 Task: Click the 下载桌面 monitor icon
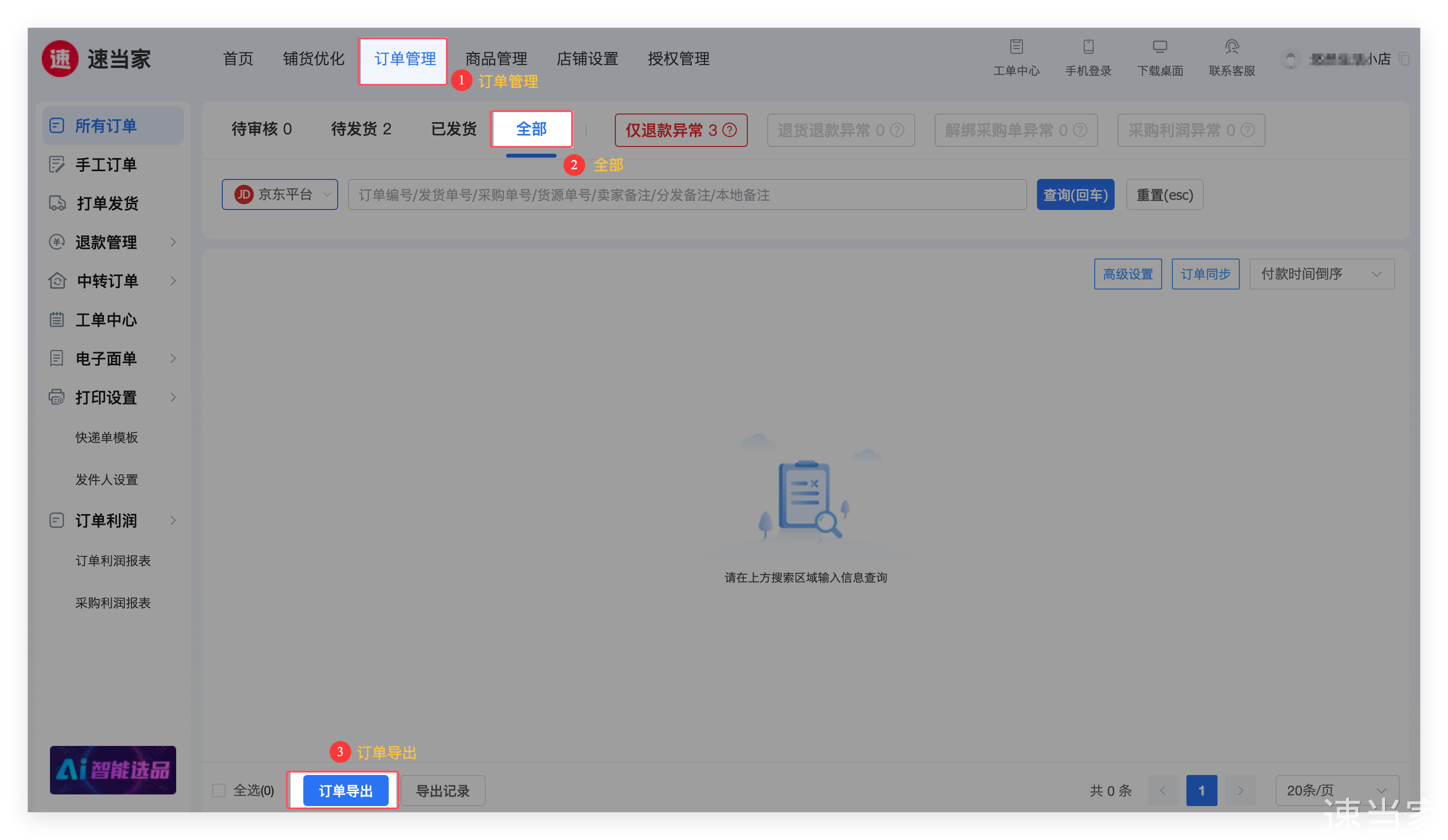point(1160,47)
